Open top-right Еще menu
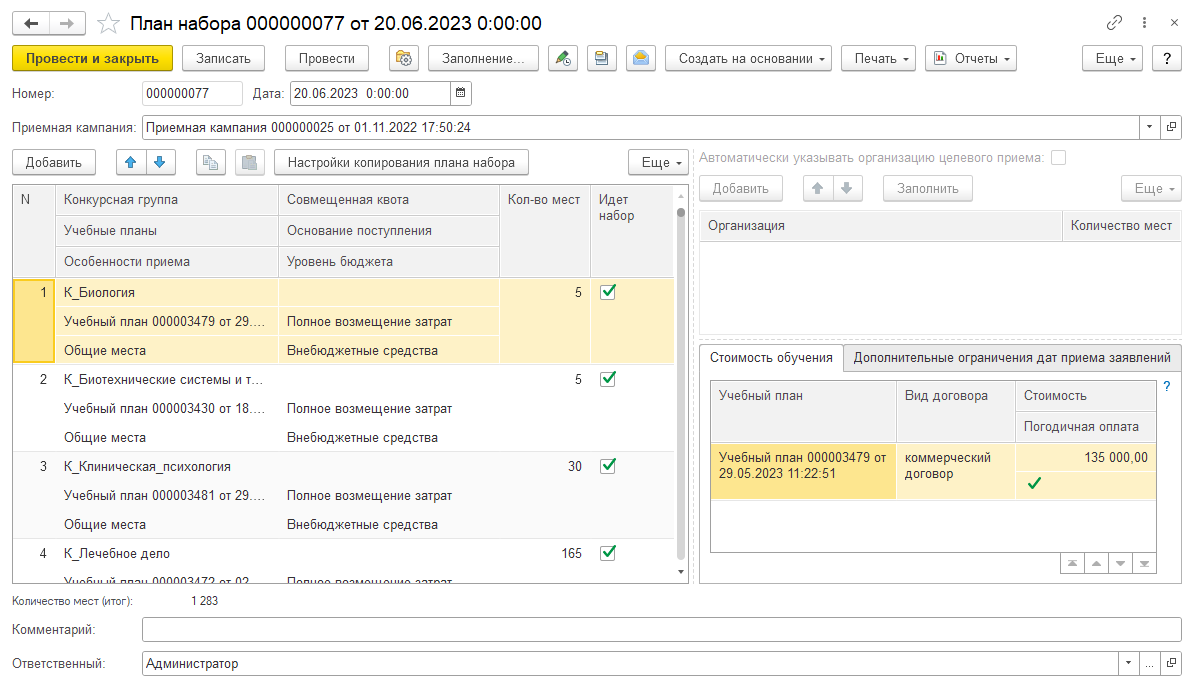1194x688 pixels. (1113, 59)
